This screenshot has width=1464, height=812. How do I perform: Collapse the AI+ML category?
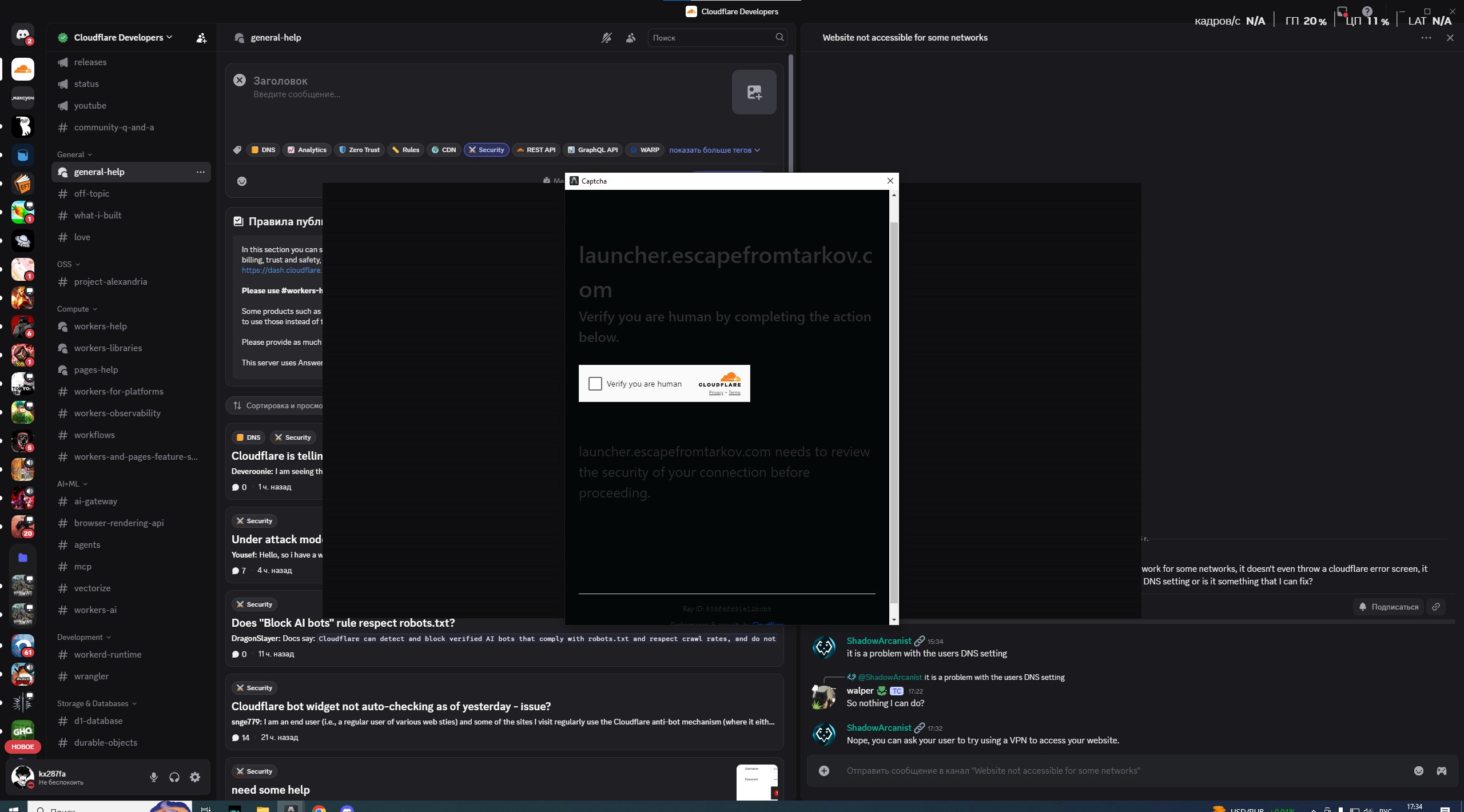tap(72, 484)
